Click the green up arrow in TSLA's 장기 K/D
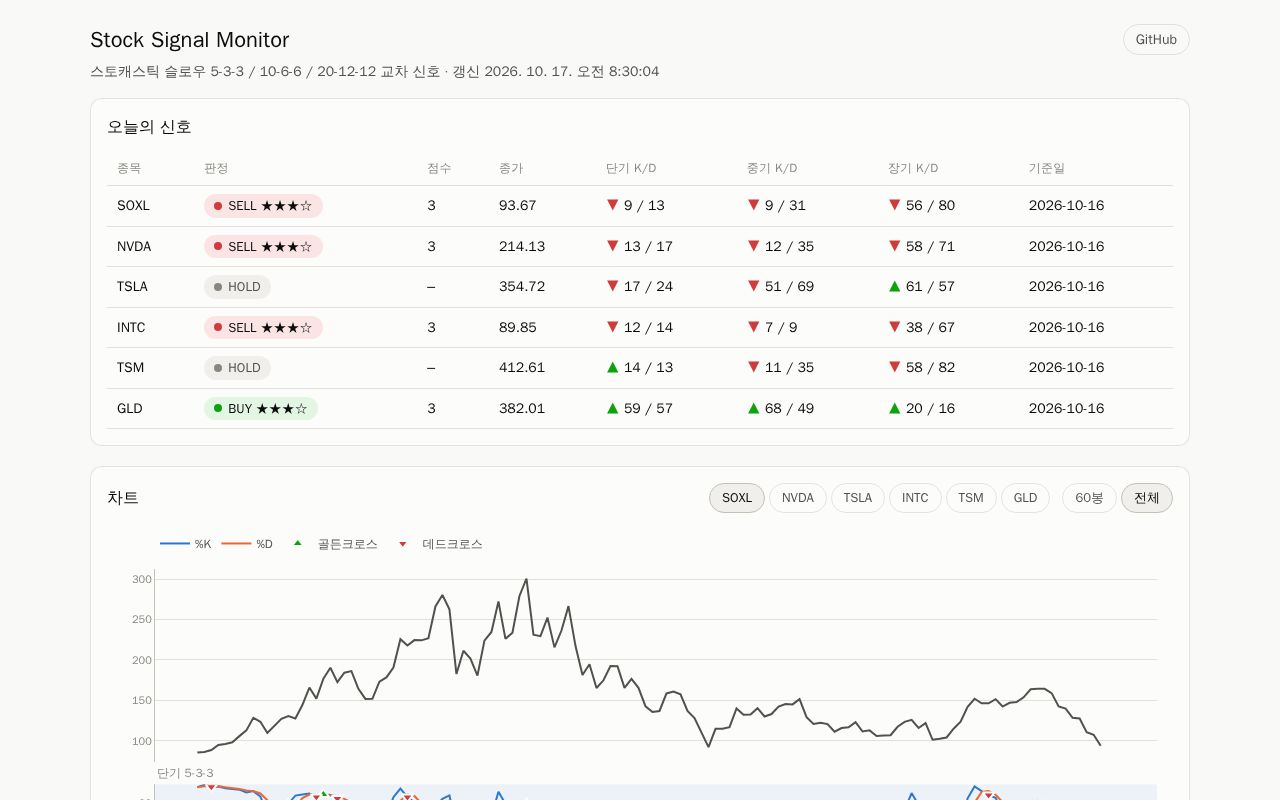1280x800 pixels. point(895,286)
